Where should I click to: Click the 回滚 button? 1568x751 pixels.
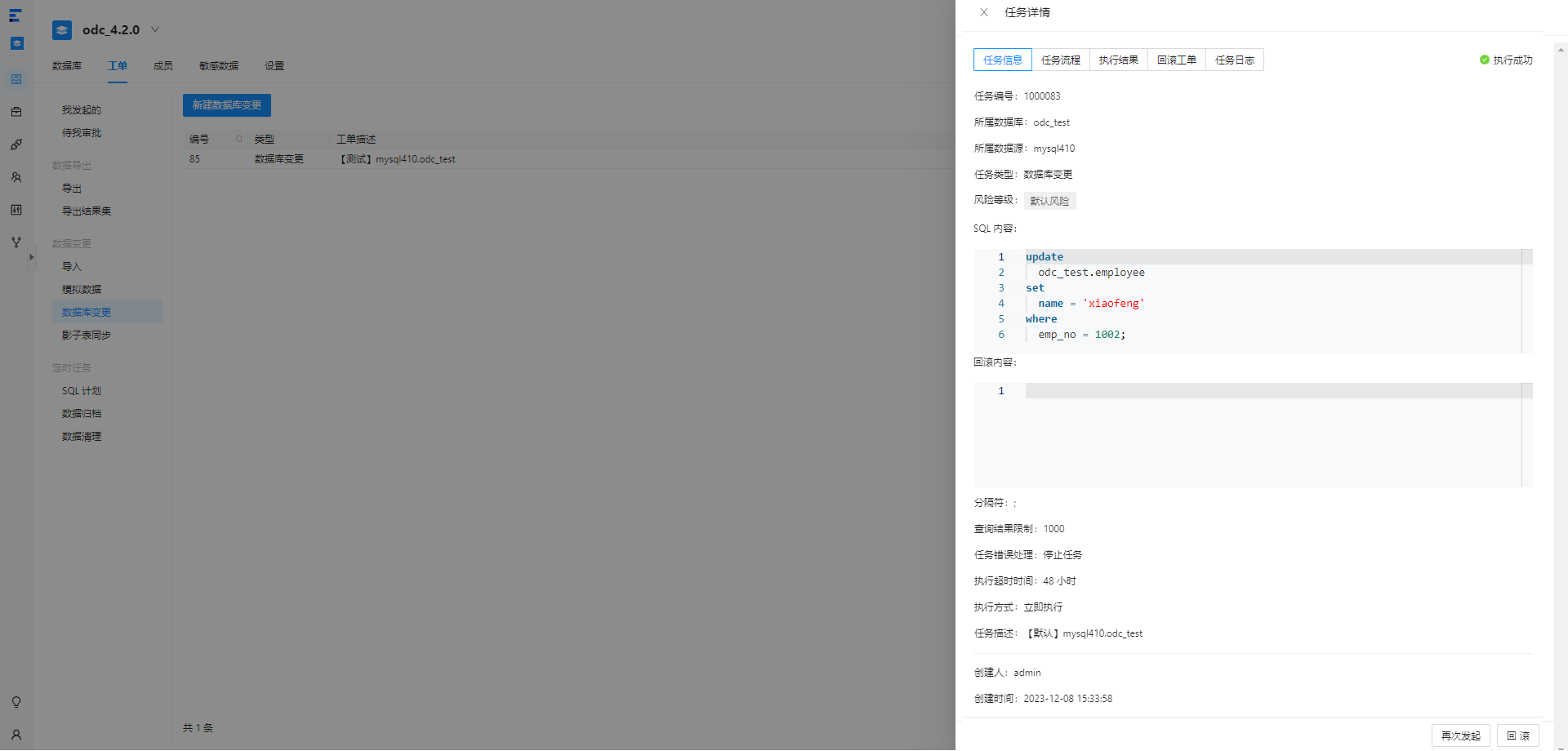1518,735
